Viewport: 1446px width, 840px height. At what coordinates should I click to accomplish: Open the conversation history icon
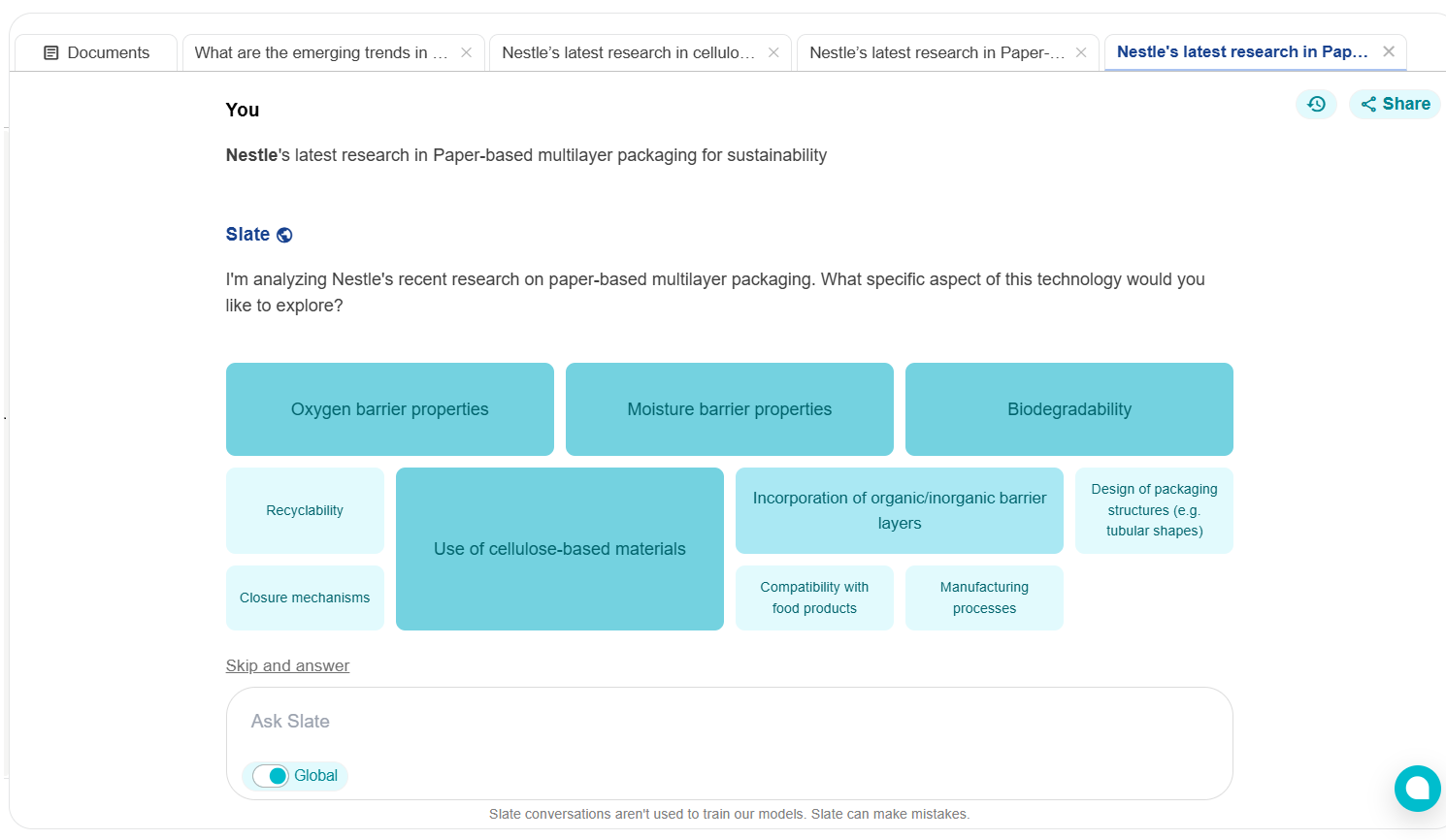pyautogui.click(x=1316, y=104)
